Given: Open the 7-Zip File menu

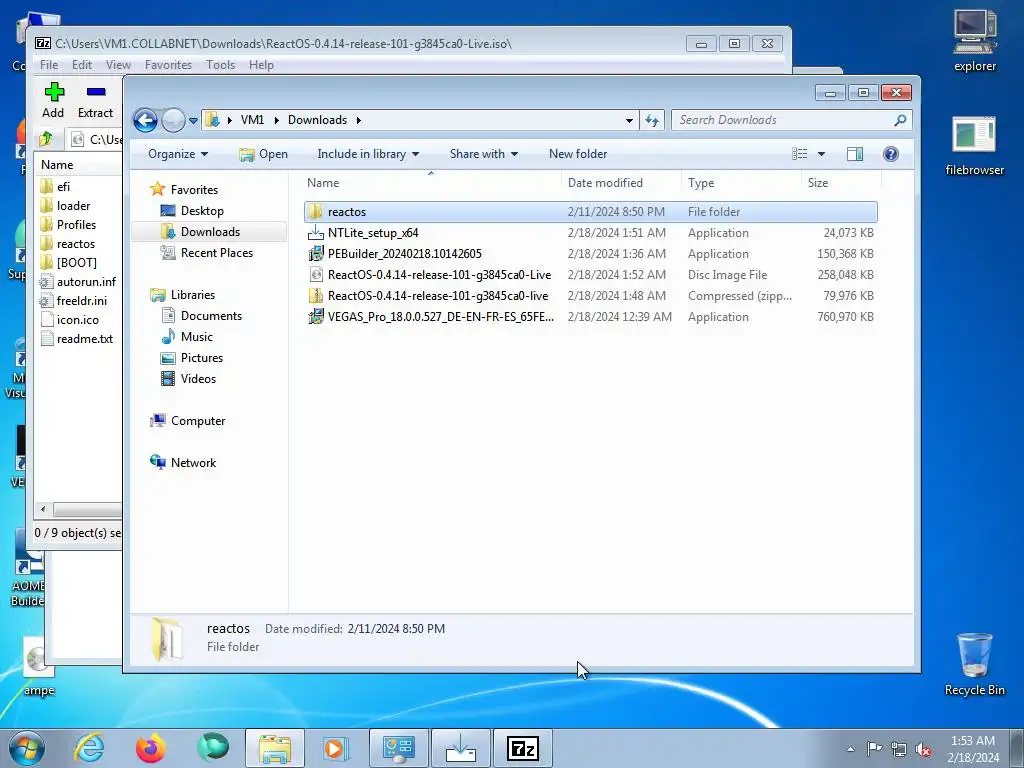Looking at the screenshot, I should (49, 65).
